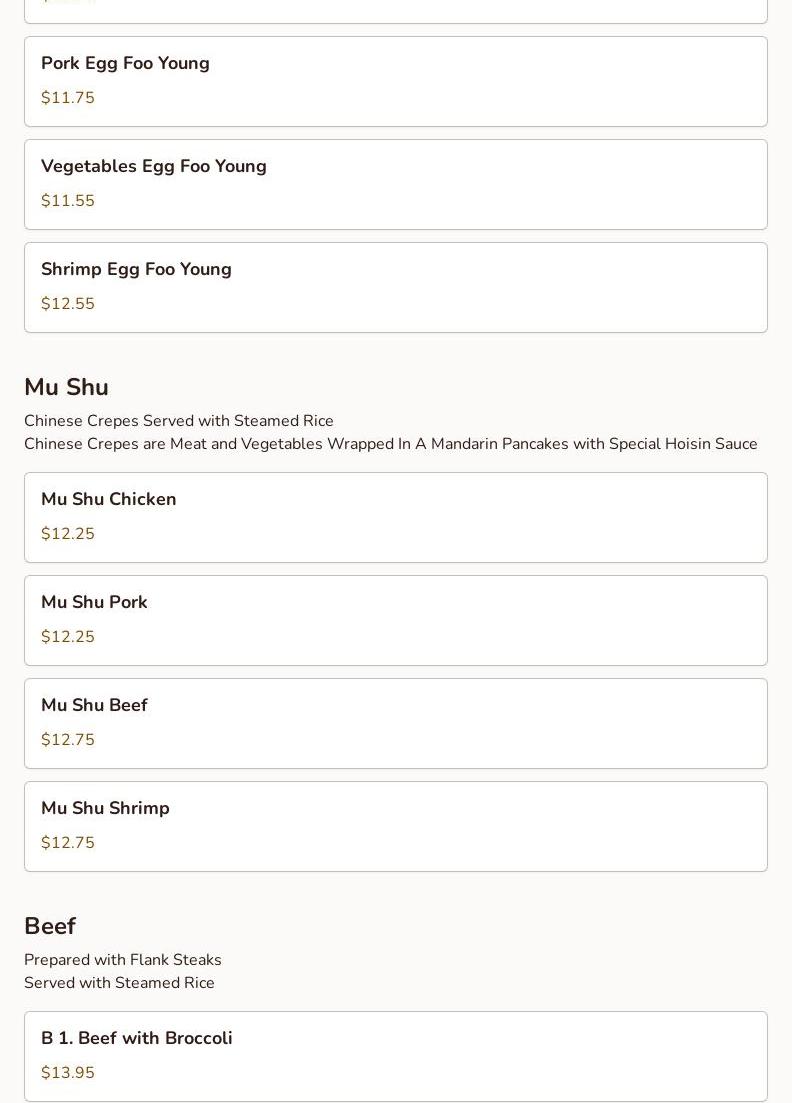This screenshot has width=792, height=1103.
Task: Click the 'Prepared with Flank Steaks' text
Action: click(x=123, y=960)
